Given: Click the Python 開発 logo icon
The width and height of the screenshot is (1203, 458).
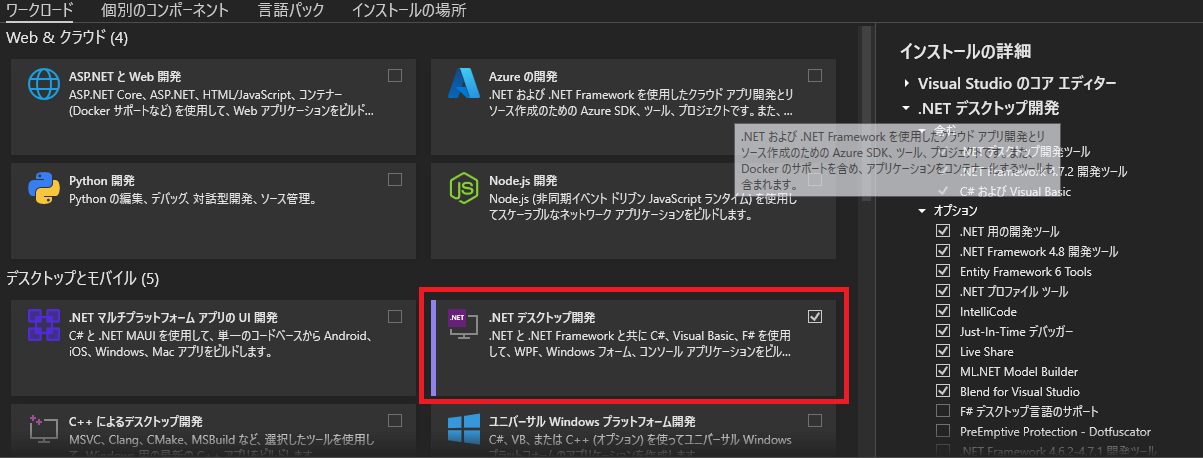Looking at the screenshot, I should 45,189.
